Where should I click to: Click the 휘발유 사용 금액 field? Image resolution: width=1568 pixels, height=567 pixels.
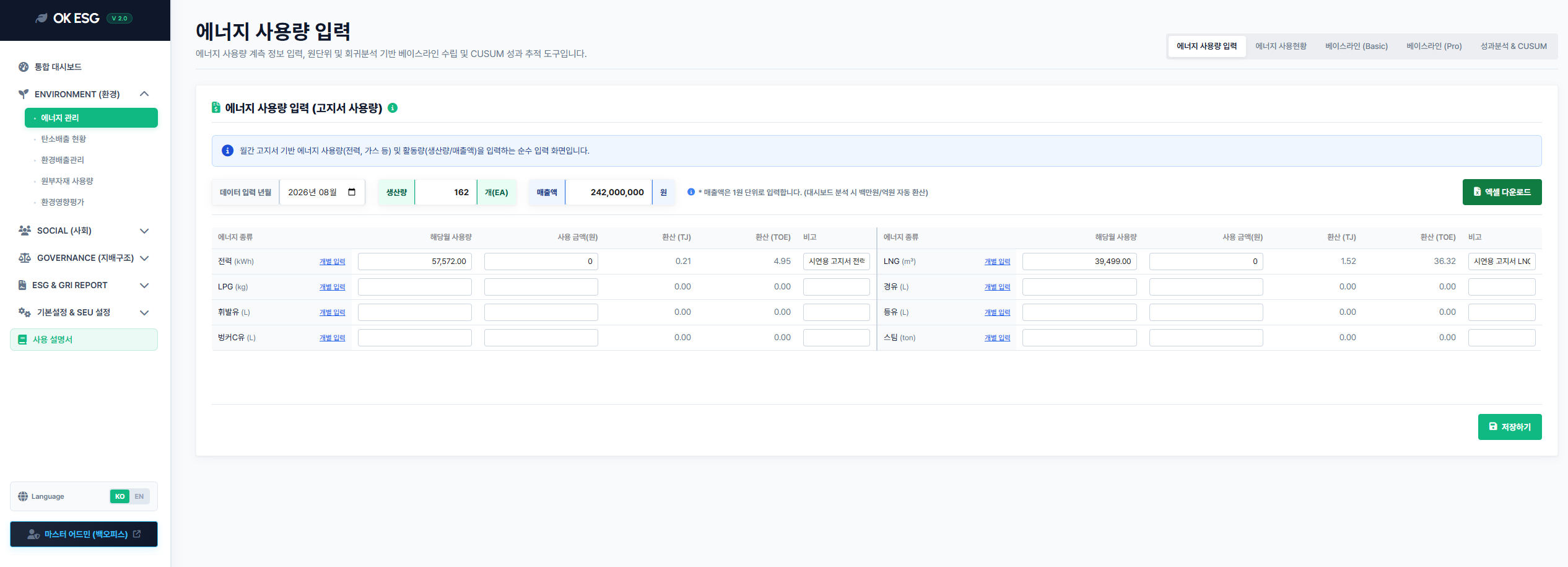541,312
